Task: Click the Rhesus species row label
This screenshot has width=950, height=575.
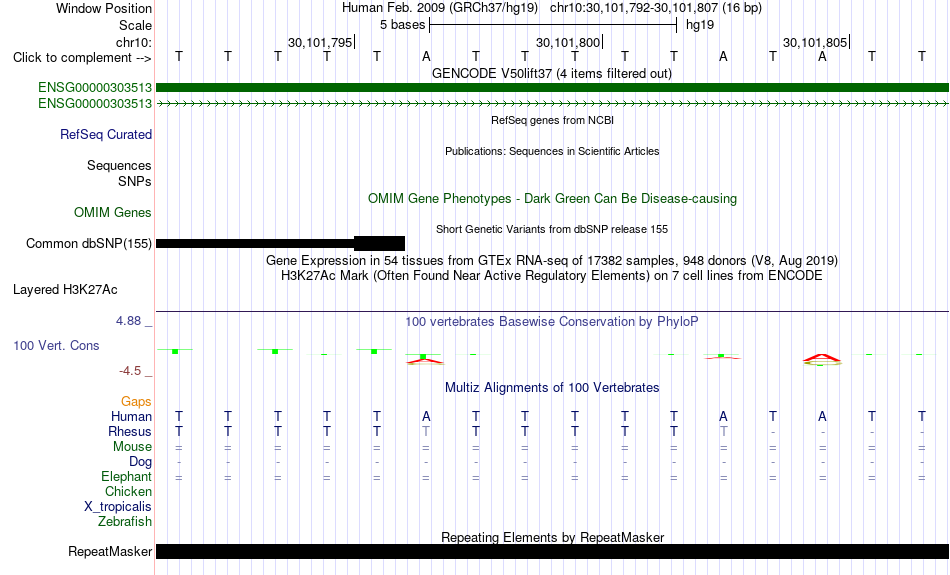Action: 130,431
